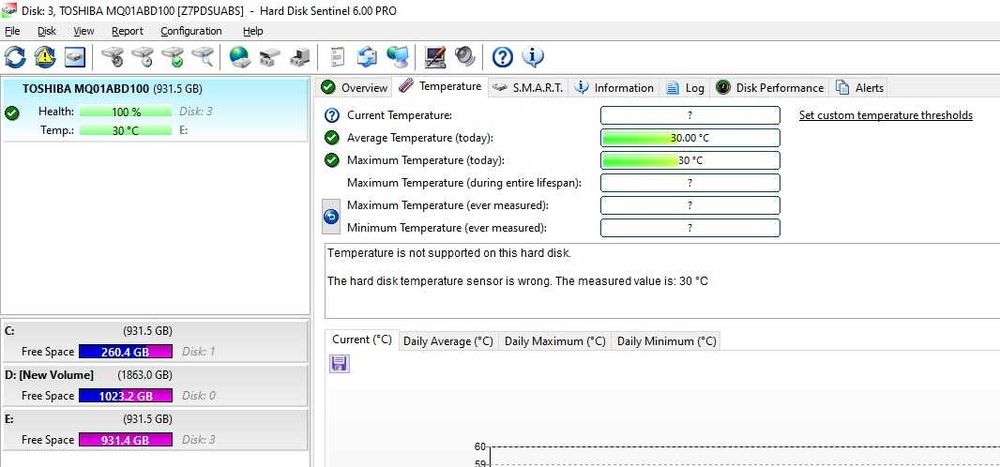
Task: Click green status check beside Health
Action: pos(11,113)
